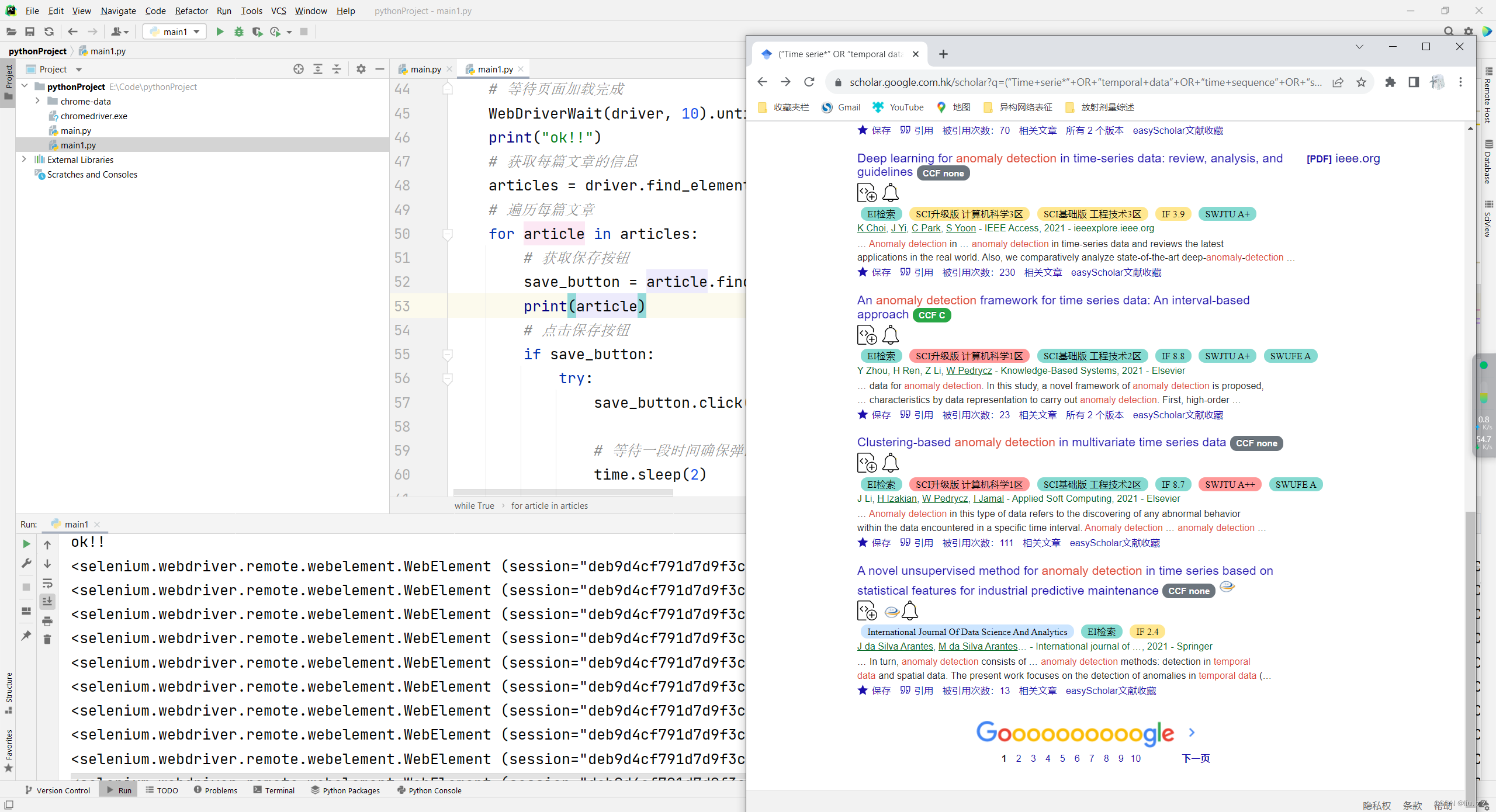Viewport: 1496px width, 812px height.
Task: Rerun main1 from the Run panel
Action: point(26,544)
